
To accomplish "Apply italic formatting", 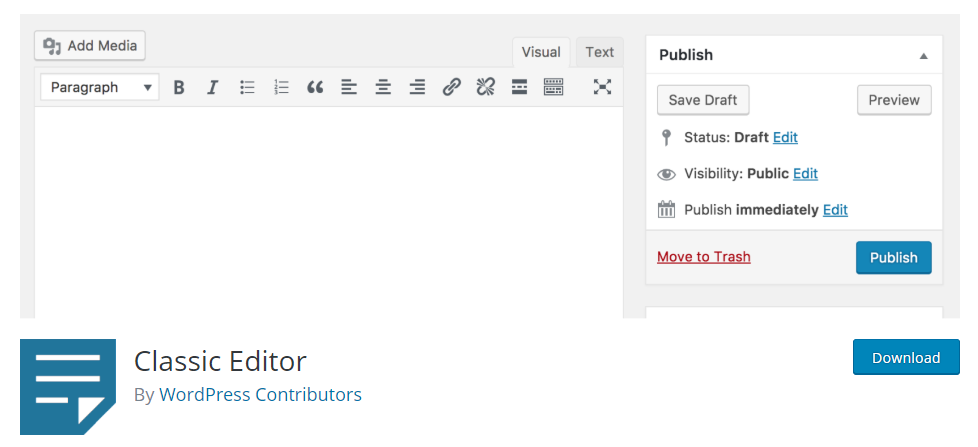I will click(x=212, y=88).
